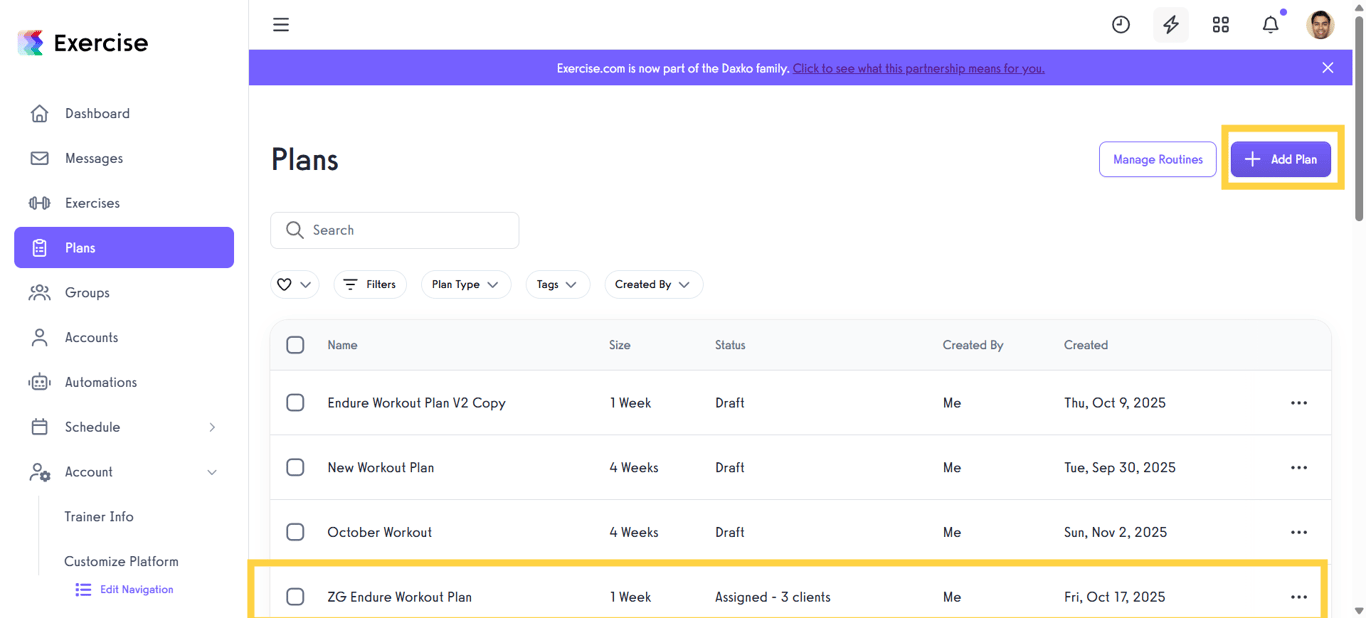The height and width of the screenshot is (618, 1366).
Task: Open the Daxko partnership announcement link
Action: click(x=918, y=68)
